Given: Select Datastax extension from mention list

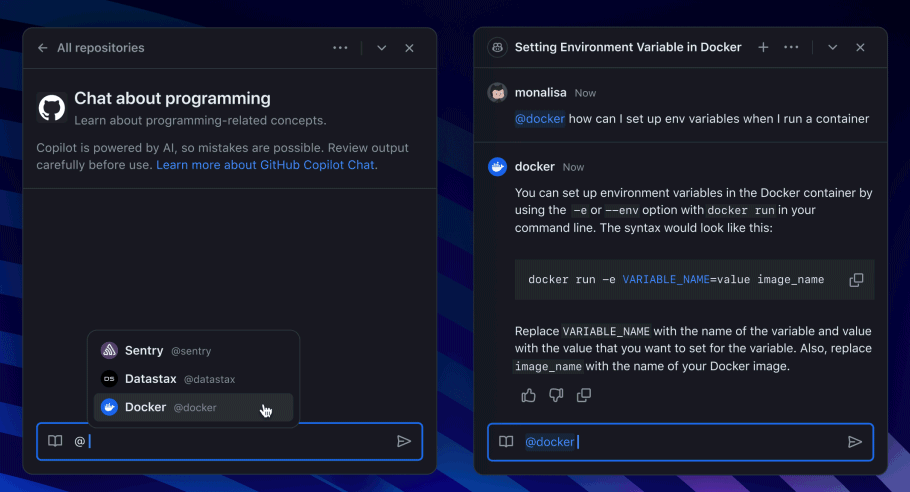Looking at the screenshot, I should pyautogui.click(x=193, y=379).
